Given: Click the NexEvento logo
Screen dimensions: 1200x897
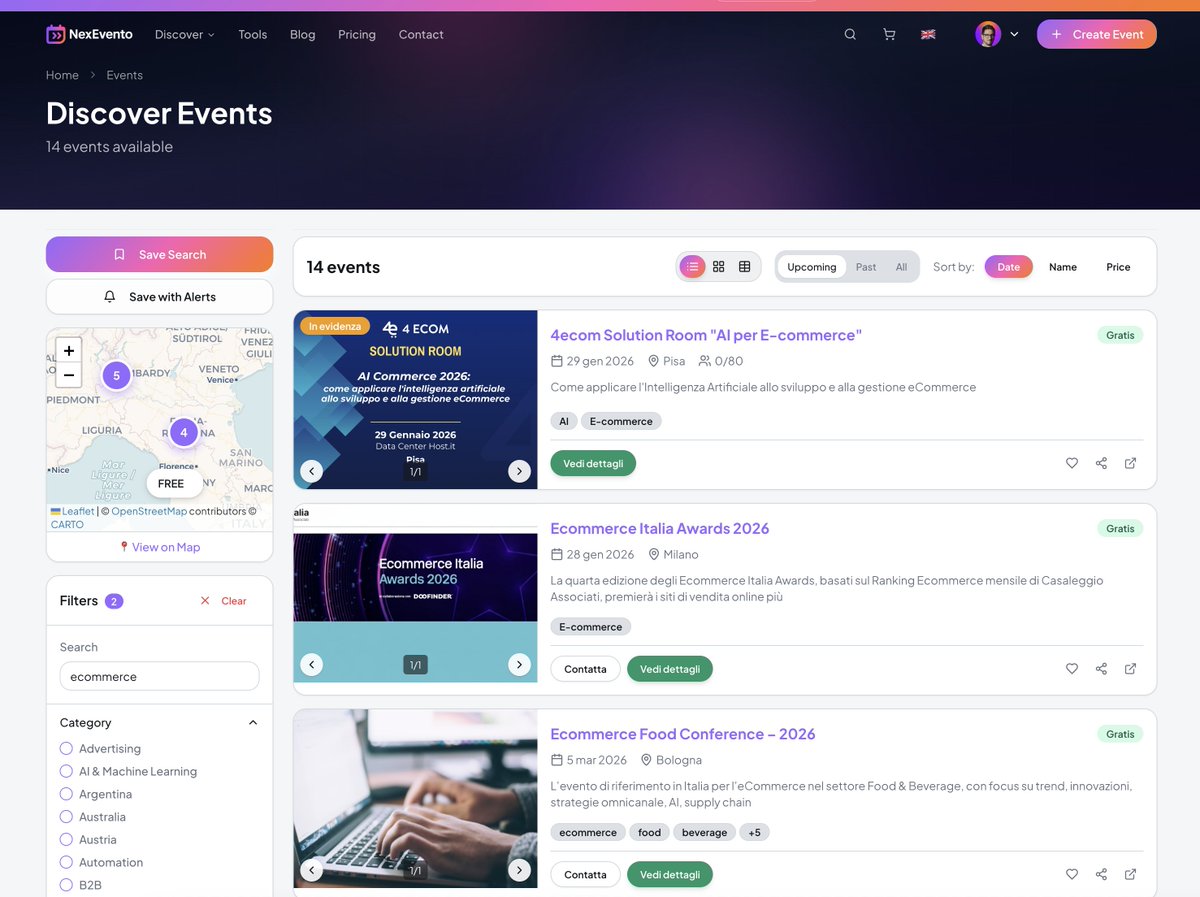Looking at the screenshot, I should click(90, 34).
